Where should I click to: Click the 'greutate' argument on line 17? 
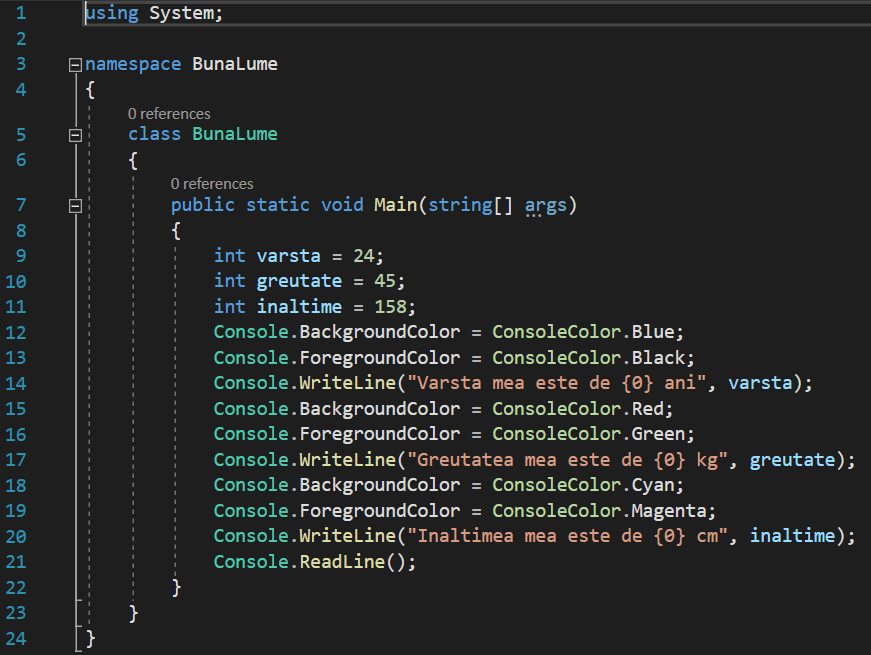pos(792,461)
